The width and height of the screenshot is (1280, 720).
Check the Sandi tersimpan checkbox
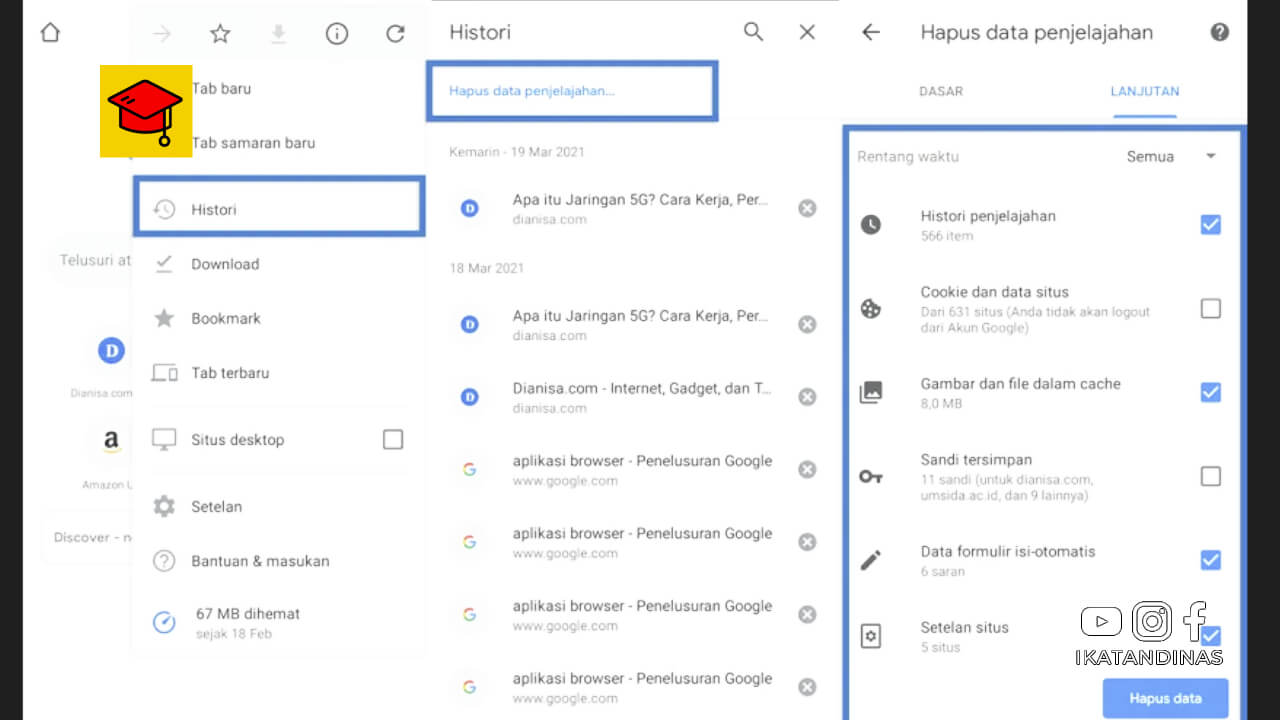1211,476
